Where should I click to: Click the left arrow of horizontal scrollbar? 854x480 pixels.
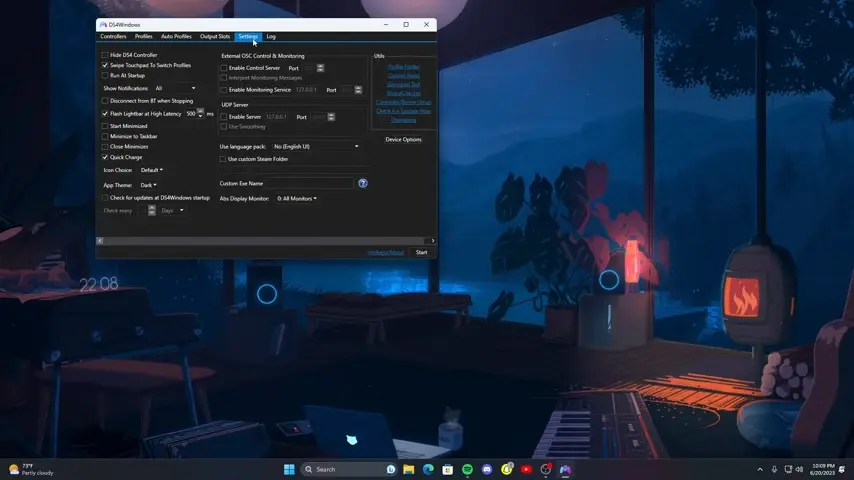pyautogui.click(x=100, y=241)
